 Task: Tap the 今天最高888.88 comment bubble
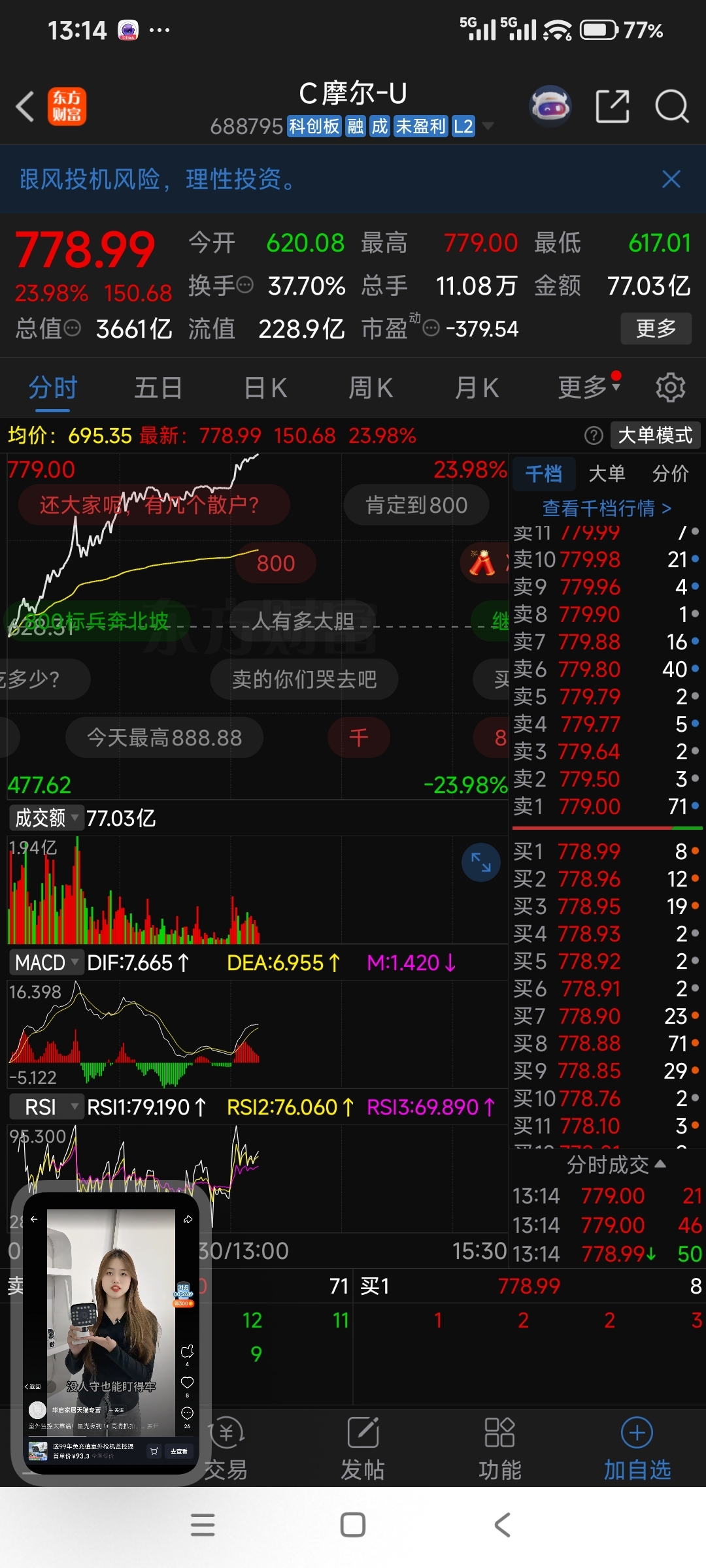pyautogui.click(x=164, y=738)
